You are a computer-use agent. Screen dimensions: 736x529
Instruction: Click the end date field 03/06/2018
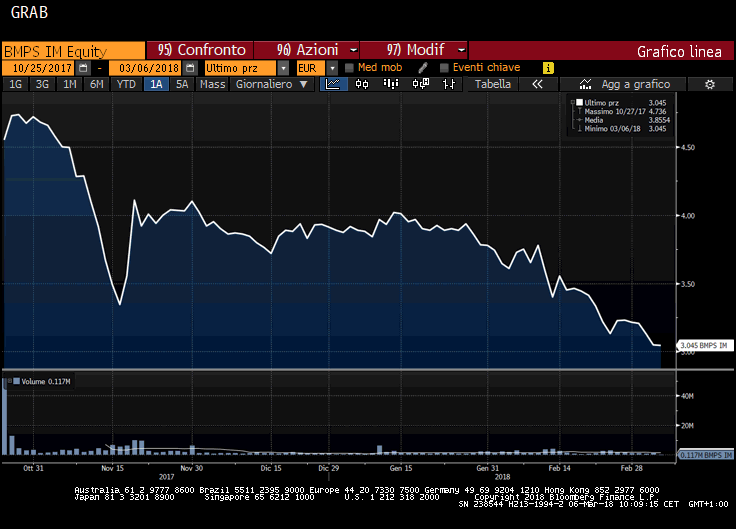tap(146, 68)
